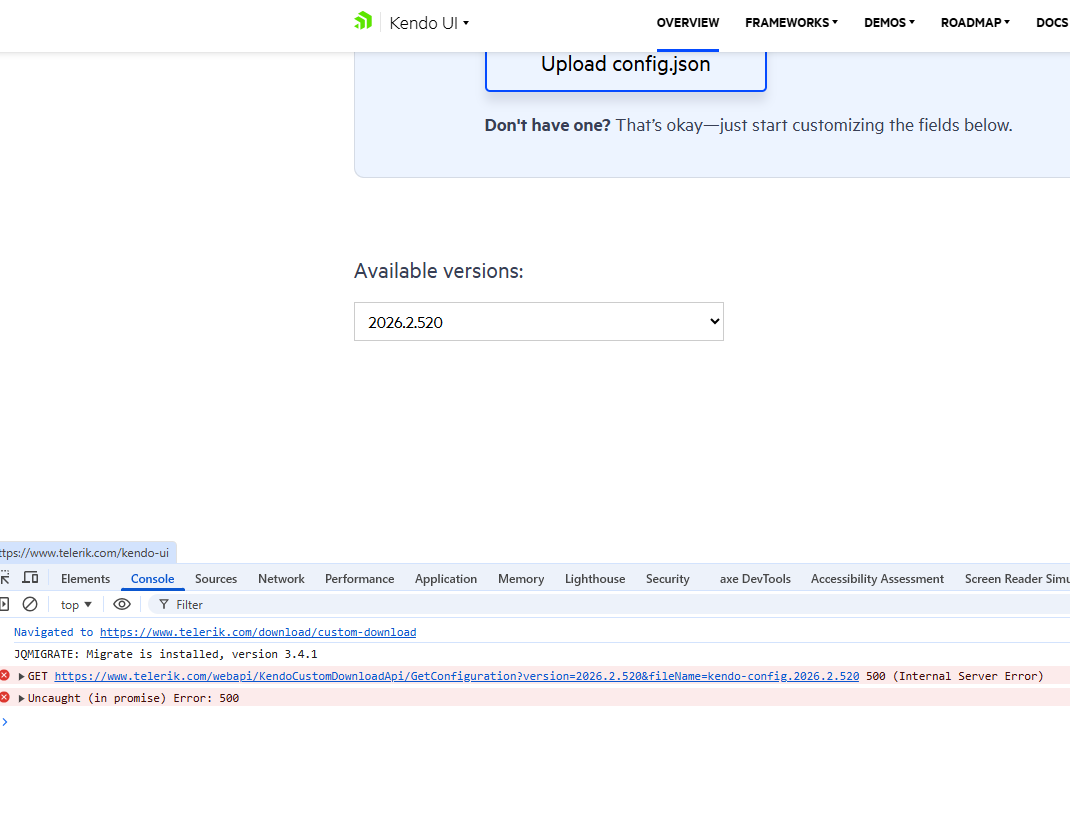
Task: Clear the console with the ban icon
Action: click(x=30, y=604)
